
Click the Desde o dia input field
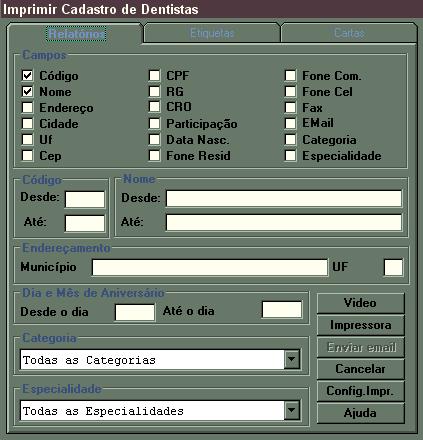point(135,312)
